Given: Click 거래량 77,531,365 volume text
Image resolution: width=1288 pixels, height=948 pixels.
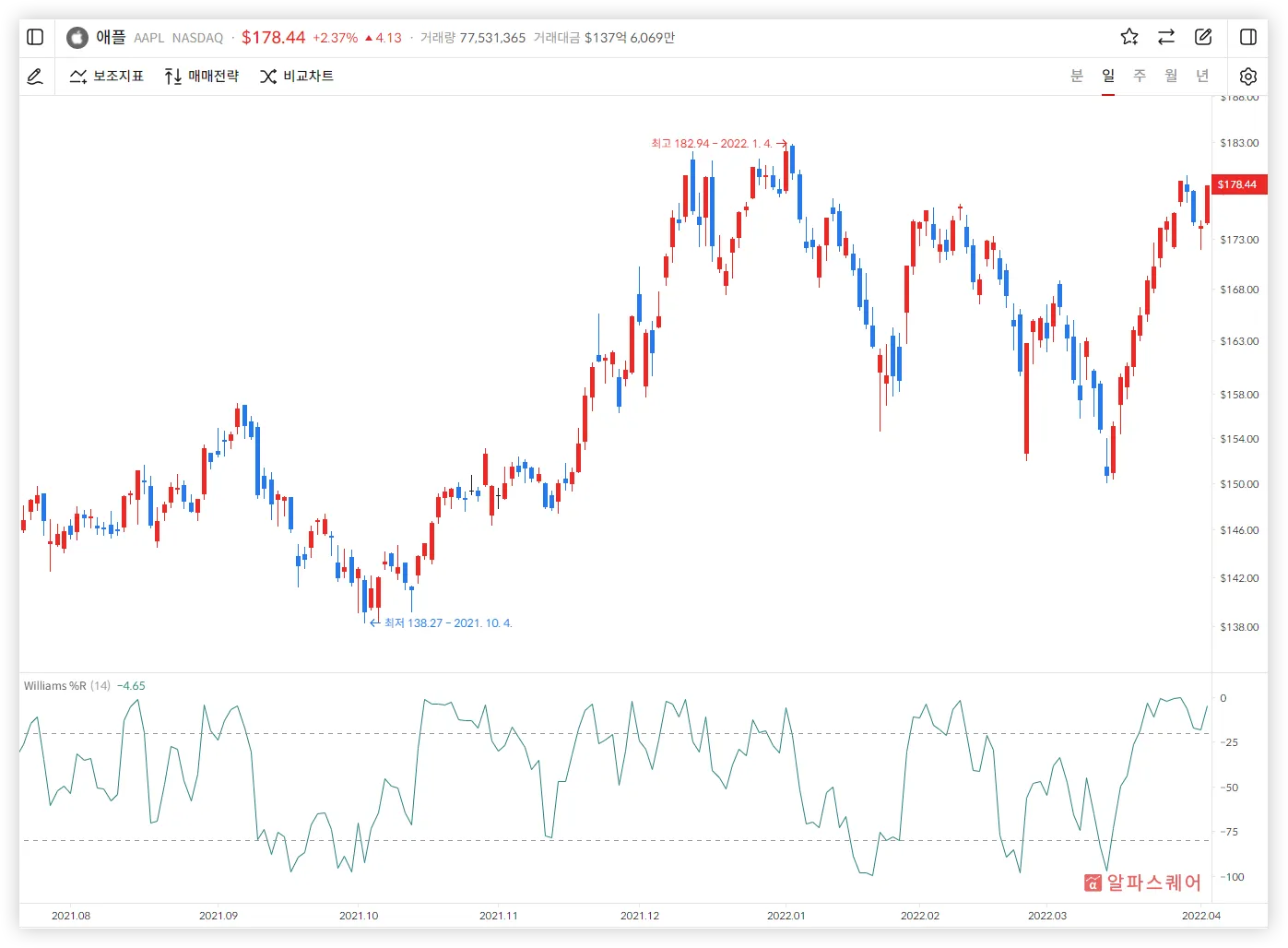Looking at the screenshot, I should 473,38.
